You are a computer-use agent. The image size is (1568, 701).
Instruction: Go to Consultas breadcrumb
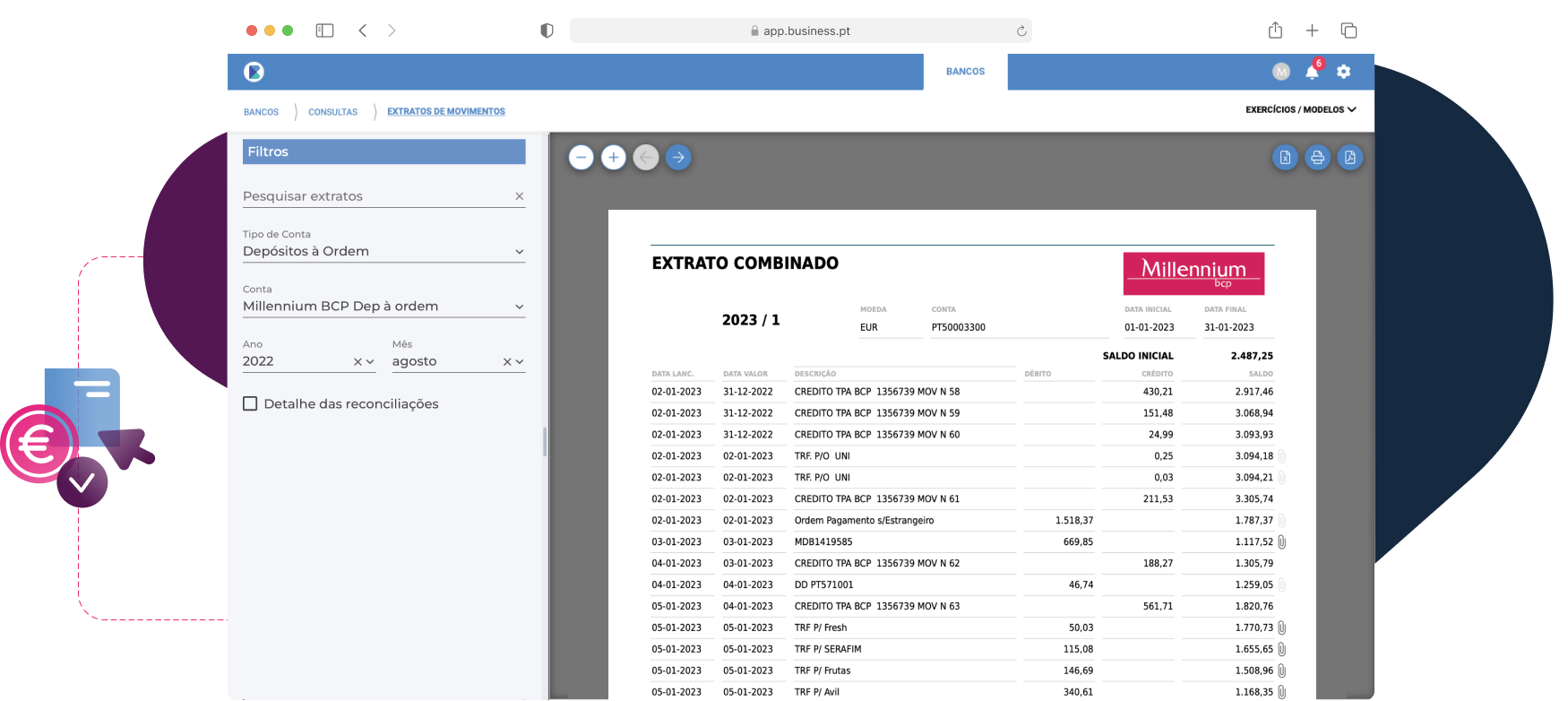[x=332, y=112]
